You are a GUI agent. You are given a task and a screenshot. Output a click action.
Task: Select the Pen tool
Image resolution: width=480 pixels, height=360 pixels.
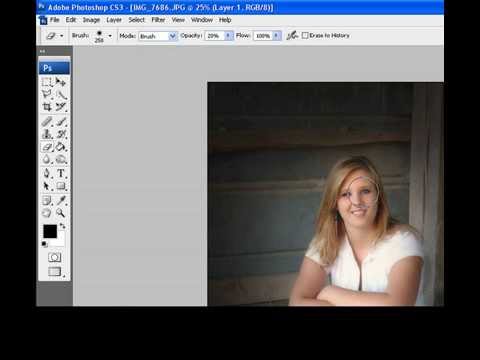click(47, 173)
